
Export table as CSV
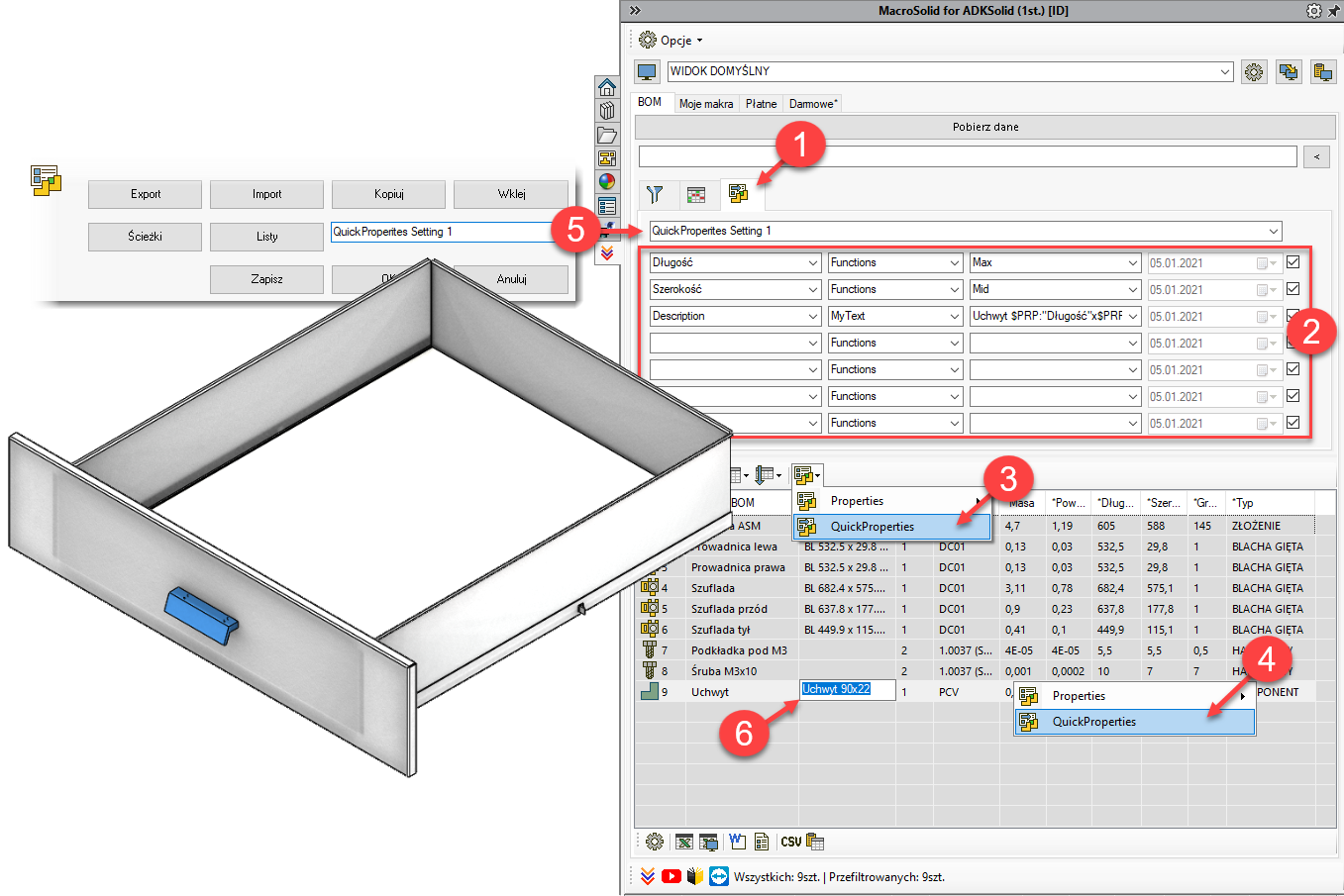click(x=790, y=842)
